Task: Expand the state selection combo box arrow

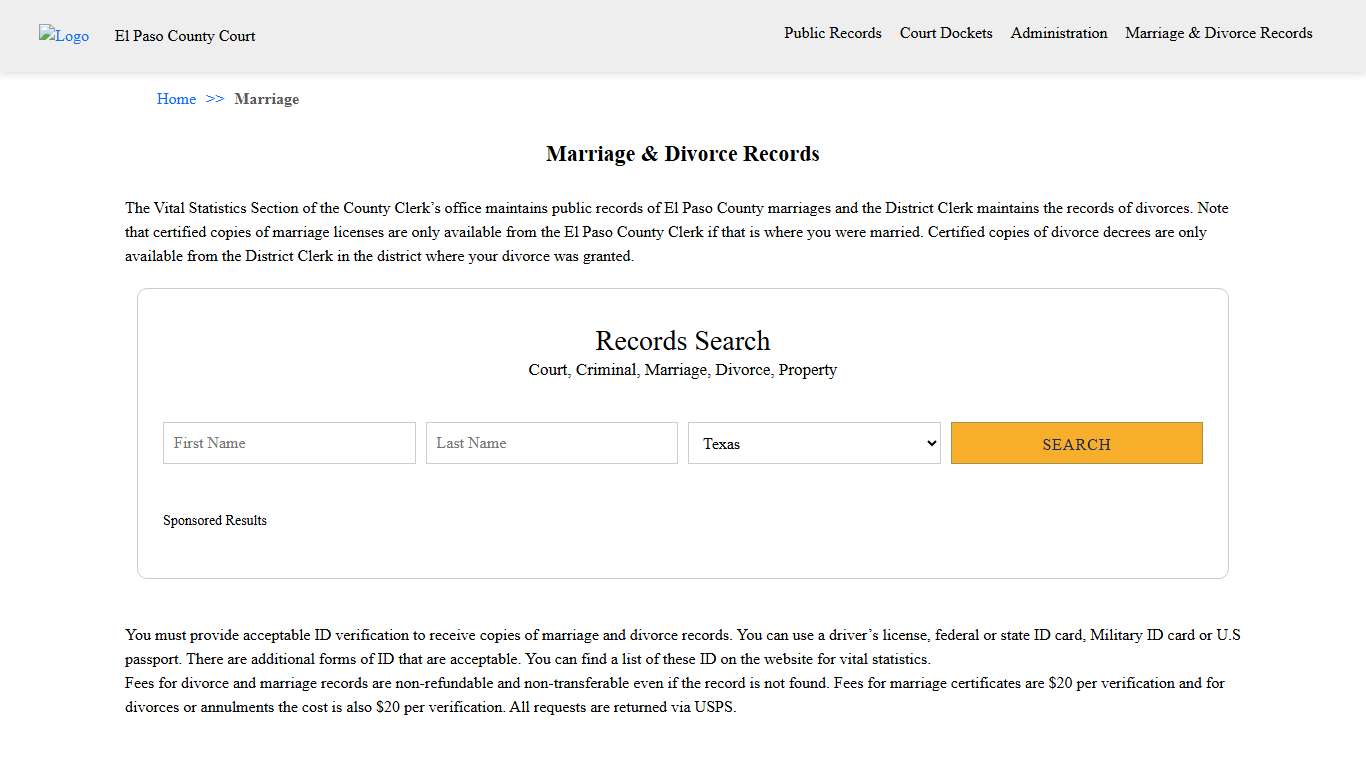Action: [x=928, y=443]
